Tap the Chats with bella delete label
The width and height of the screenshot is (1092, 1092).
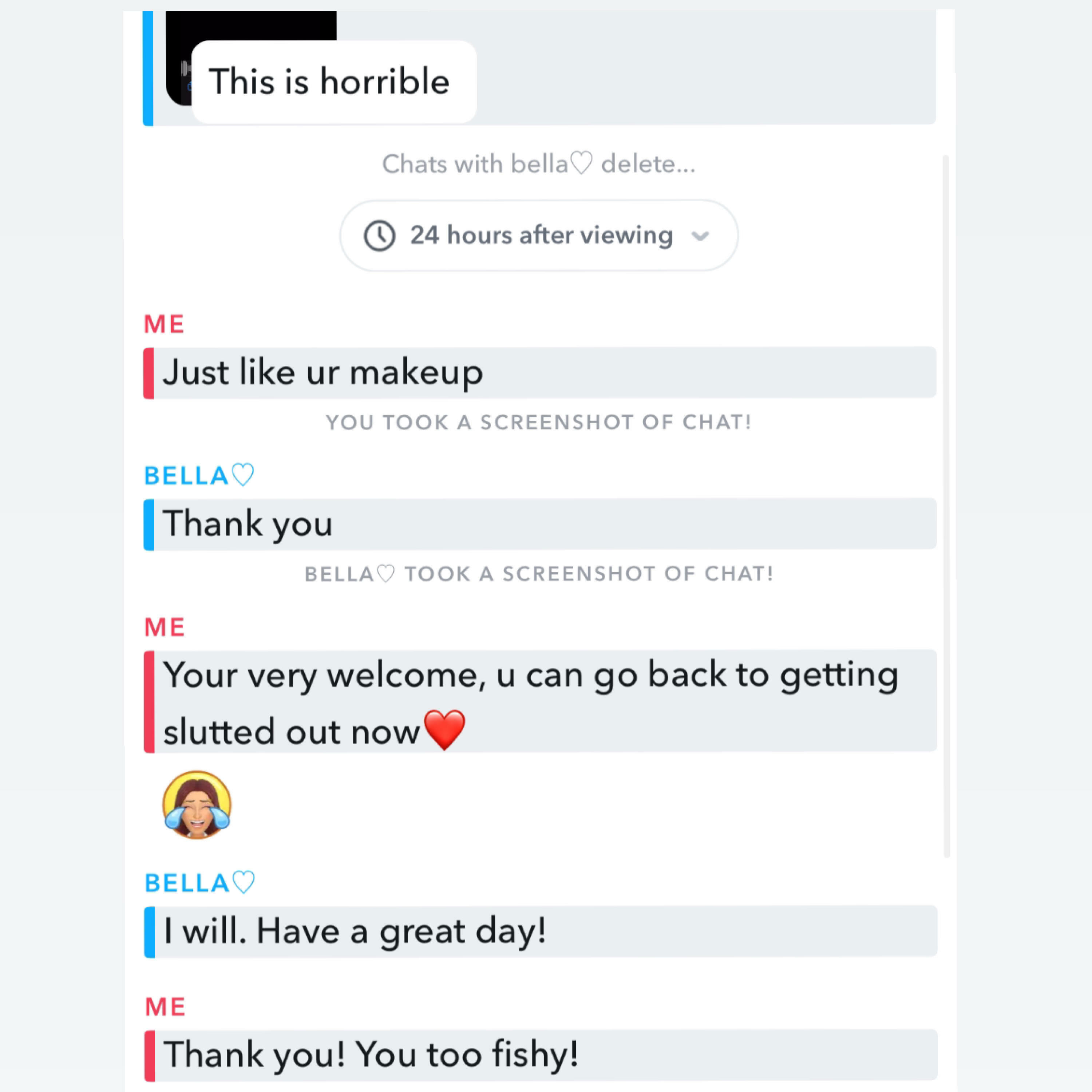[539, 164]
